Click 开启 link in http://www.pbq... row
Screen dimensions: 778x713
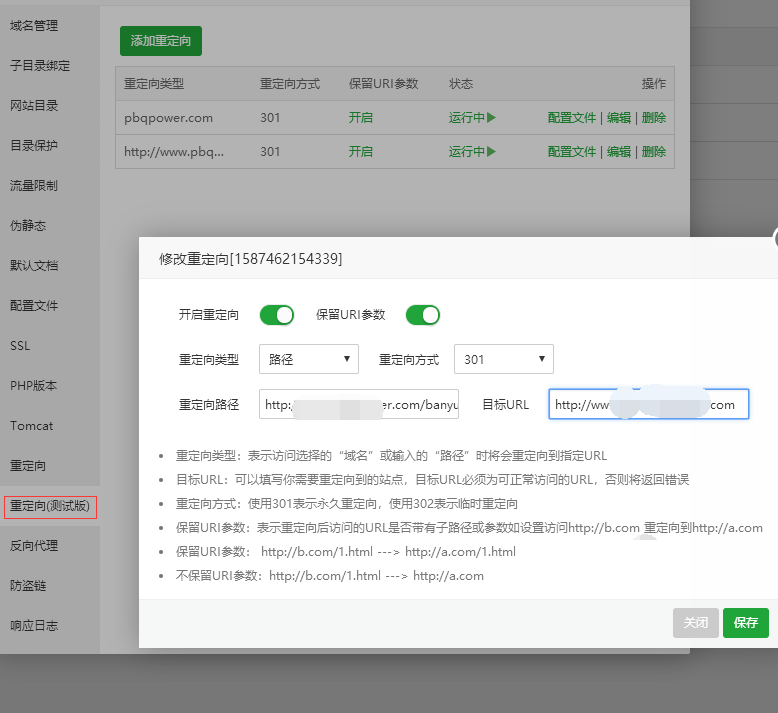pos(361,151)
